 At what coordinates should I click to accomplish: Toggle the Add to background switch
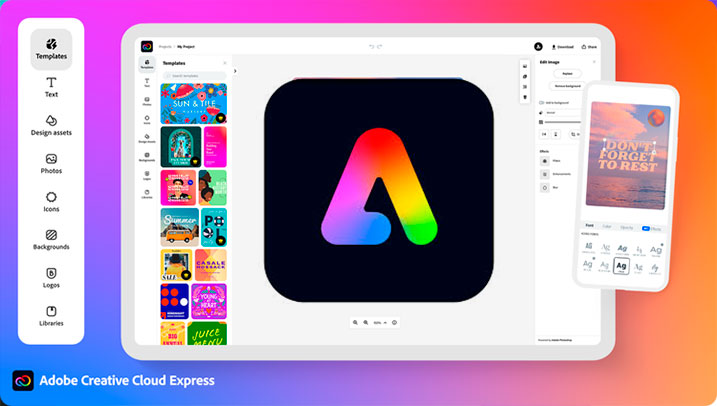541,103
